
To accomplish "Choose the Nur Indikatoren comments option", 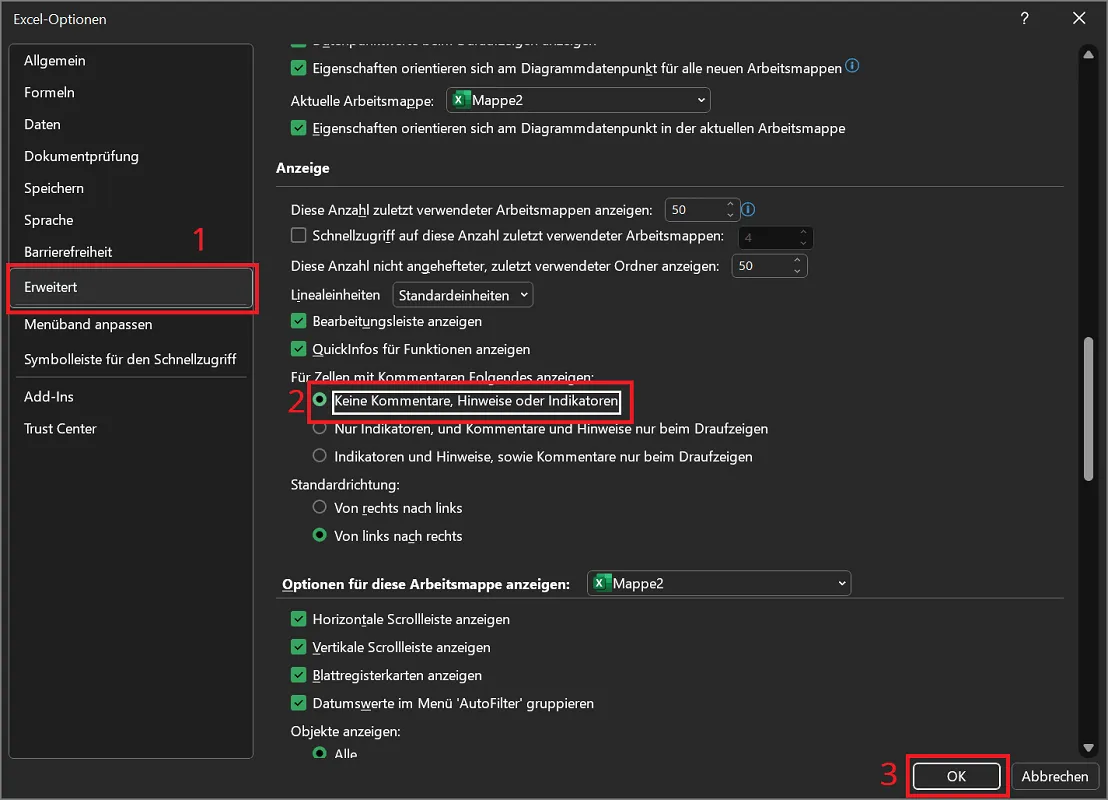I will (320, 429).
